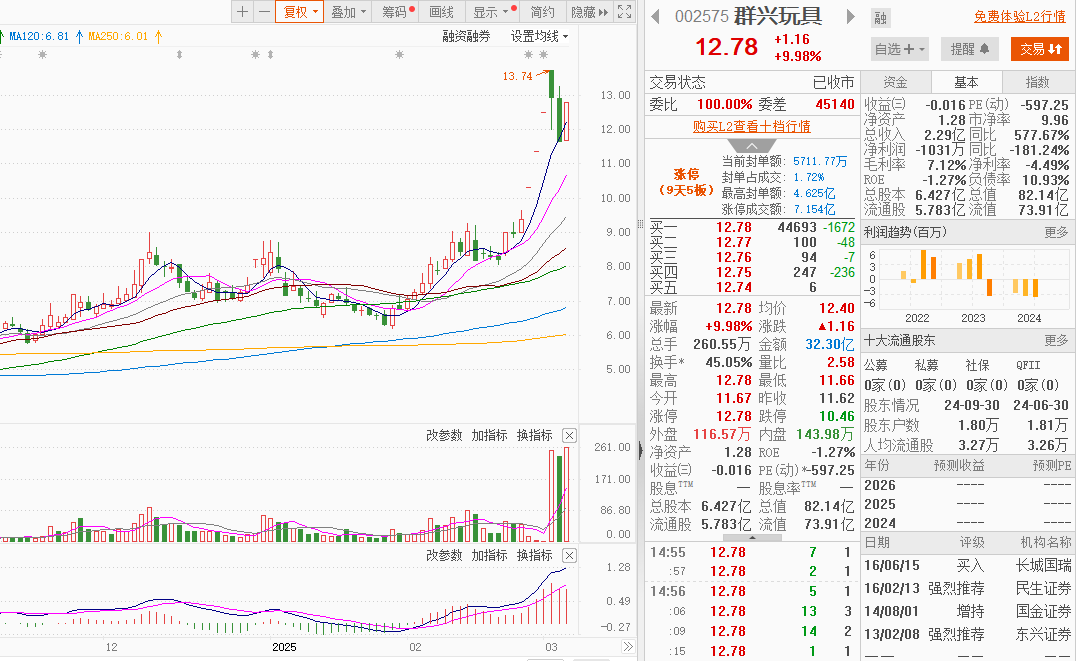Jump chart to latest with double arrow
Viewport: 1076px width, 661px height.
(x=627, y=647)
